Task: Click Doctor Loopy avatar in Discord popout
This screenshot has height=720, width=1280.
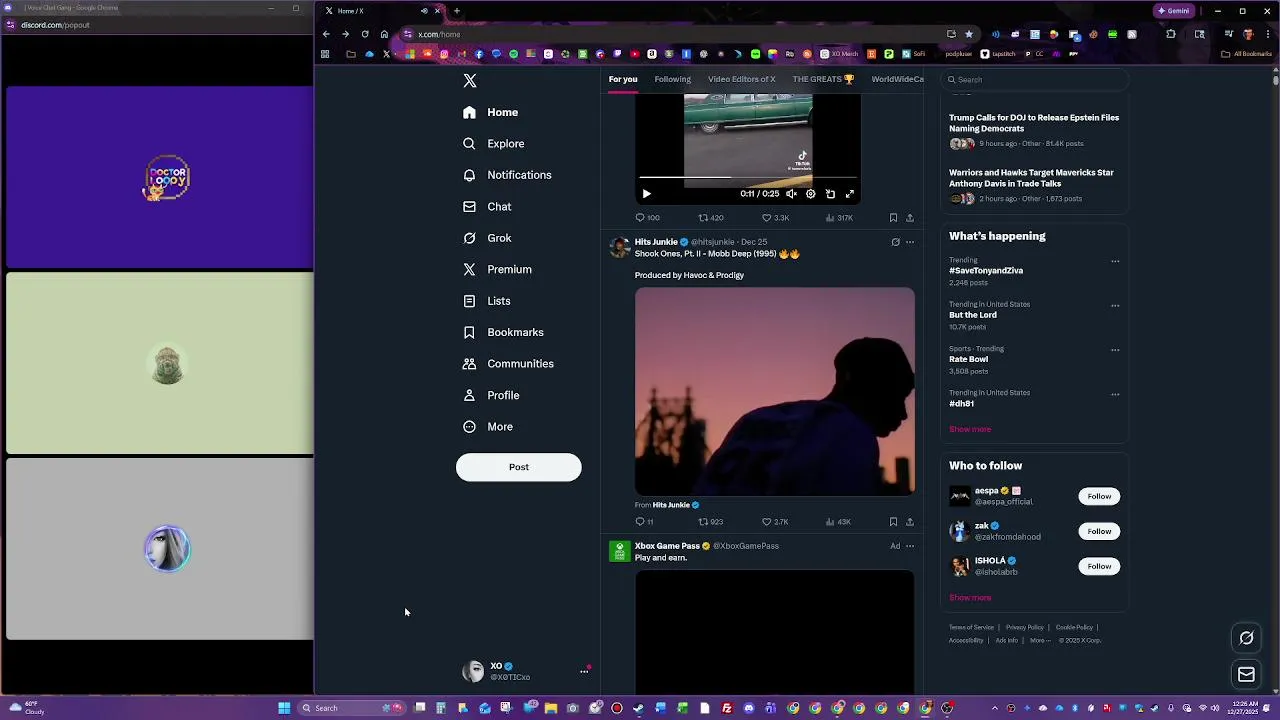Action: click(x=167, y=178)
